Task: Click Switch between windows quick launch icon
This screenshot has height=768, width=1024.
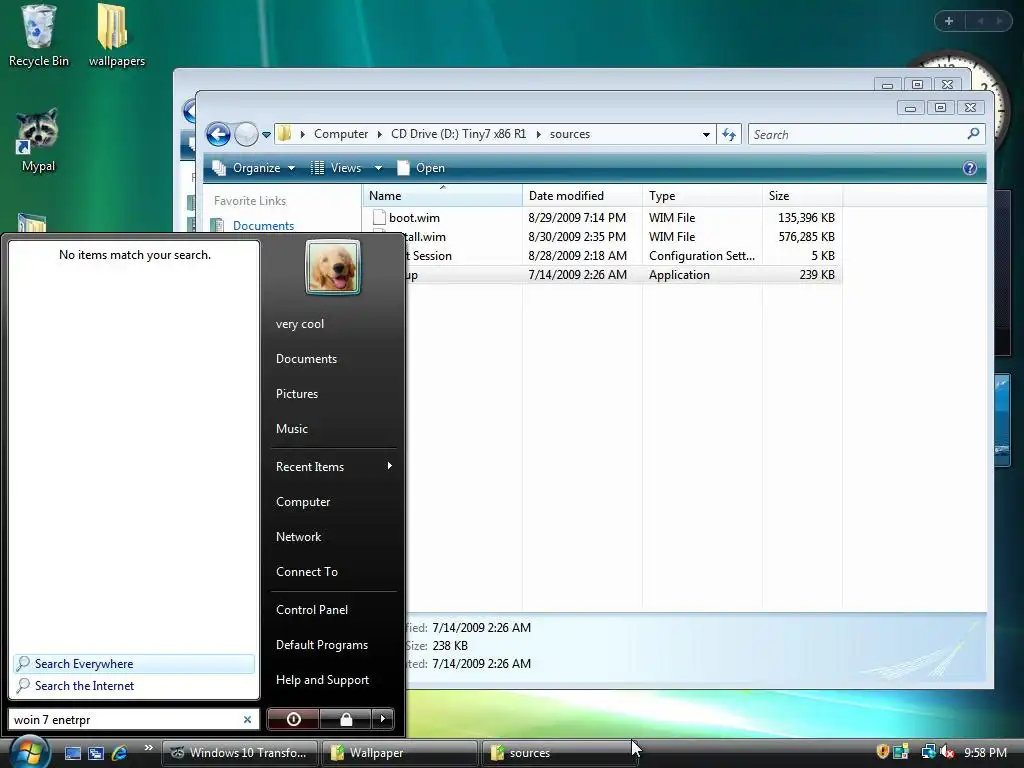Action: click(96, 753)
